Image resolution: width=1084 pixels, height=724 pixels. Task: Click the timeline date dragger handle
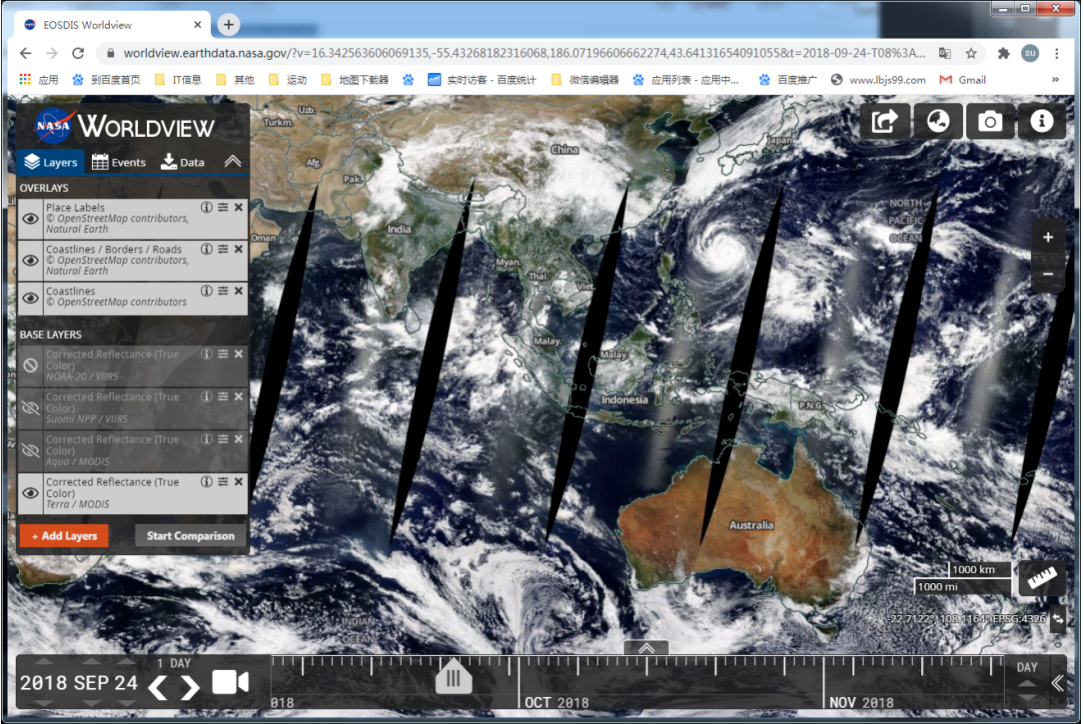[452, 677]
